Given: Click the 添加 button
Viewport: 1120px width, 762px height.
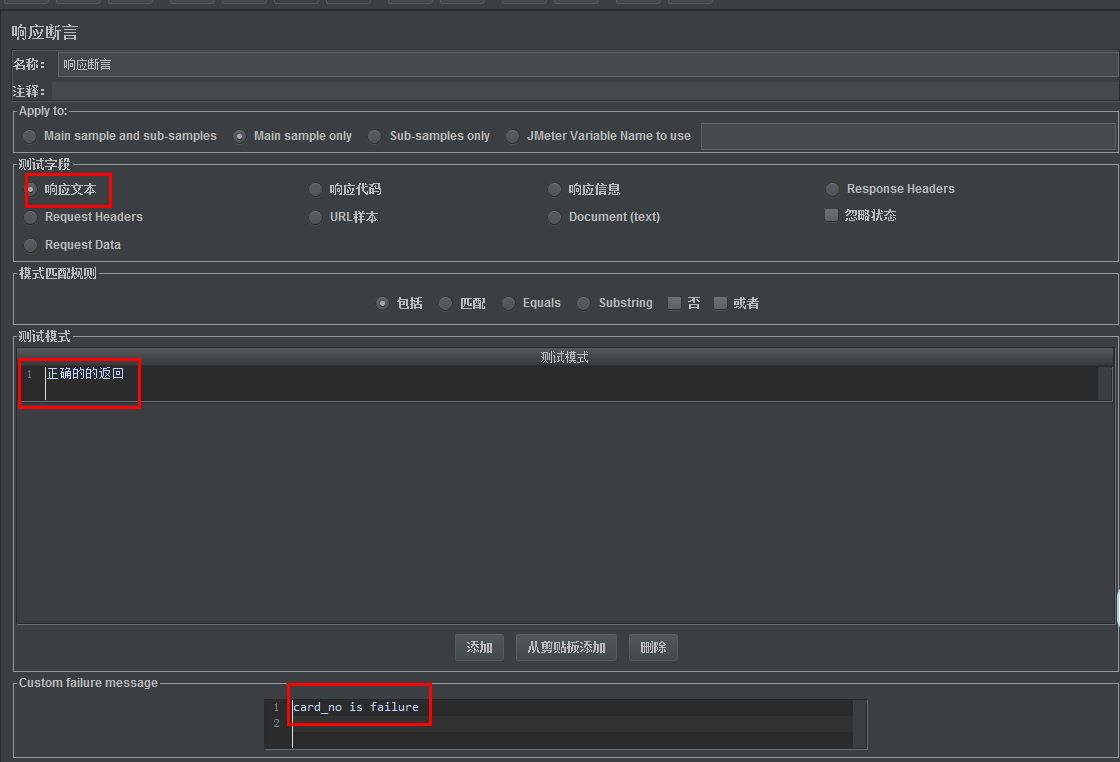Looking at the screenshot, I should [x=479, y=647].
